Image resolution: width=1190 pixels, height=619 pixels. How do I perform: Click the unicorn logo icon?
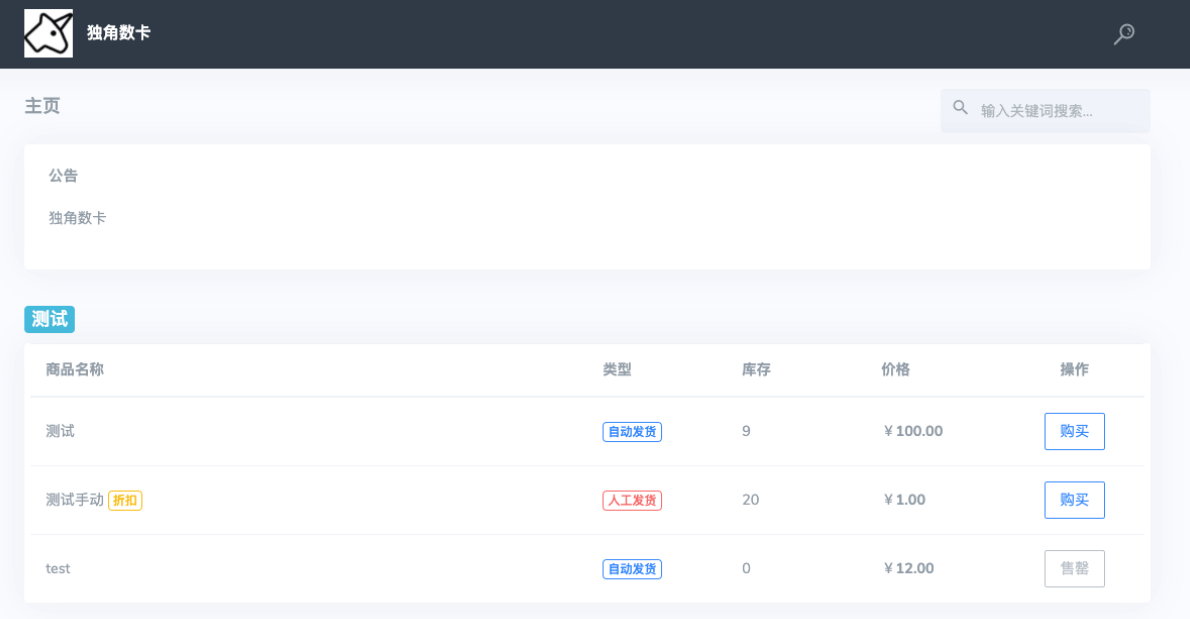[48, 33]
